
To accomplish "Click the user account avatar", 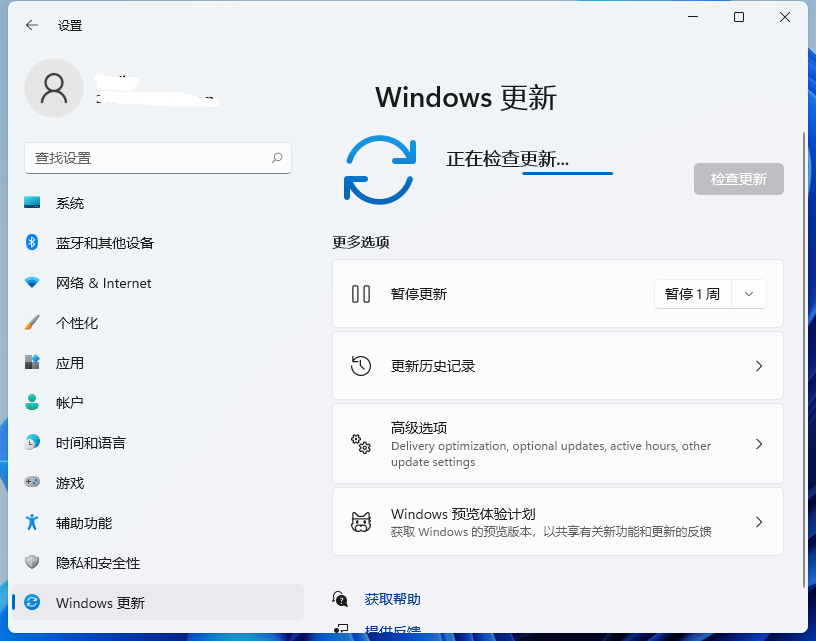I will coord(54,88).
